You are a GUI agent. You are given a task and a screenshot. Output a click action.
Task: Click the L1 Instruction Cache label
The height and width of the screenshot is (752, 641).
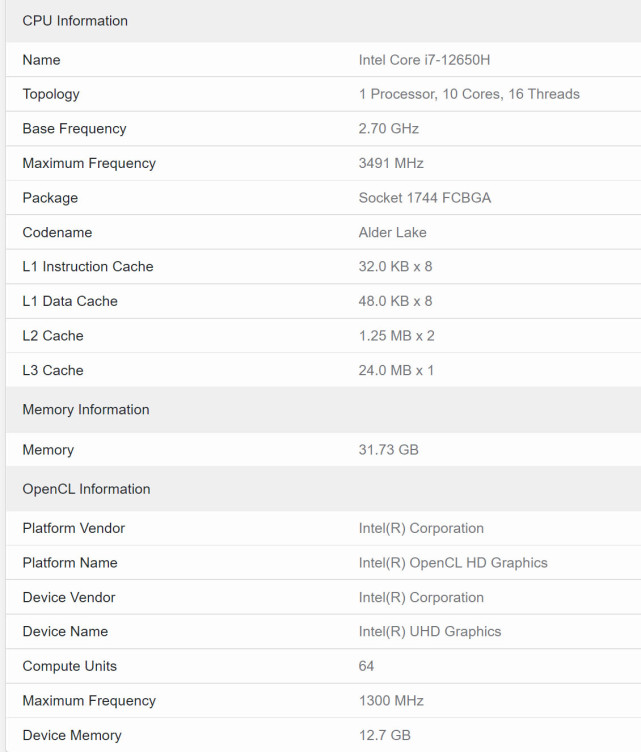coord(88,267)
